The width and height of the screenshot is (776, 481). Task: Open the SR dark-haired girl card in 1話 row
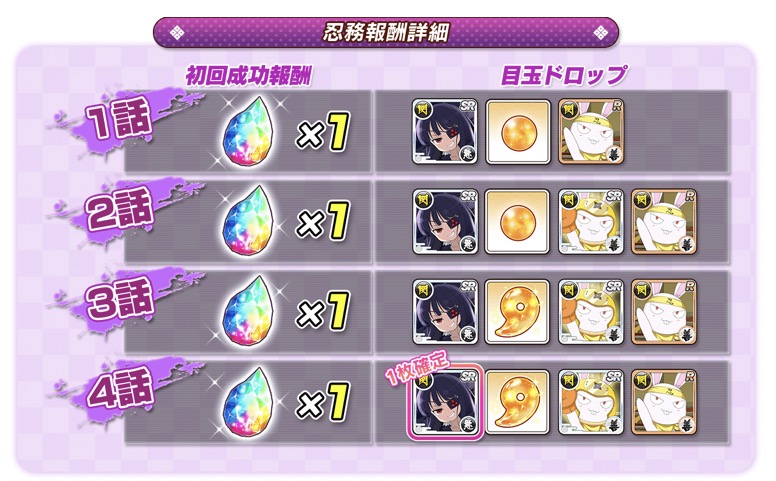[x=444, y=132]
